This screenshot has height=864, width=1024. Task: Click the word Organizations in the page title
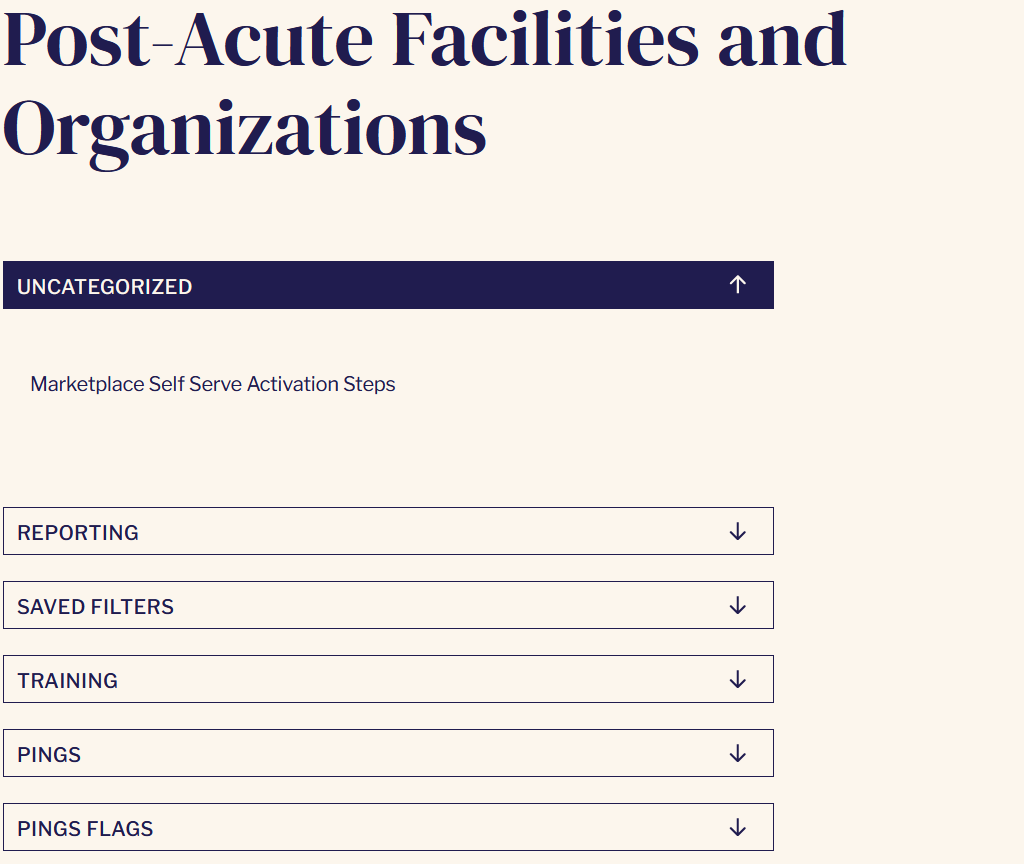[245, 131]
